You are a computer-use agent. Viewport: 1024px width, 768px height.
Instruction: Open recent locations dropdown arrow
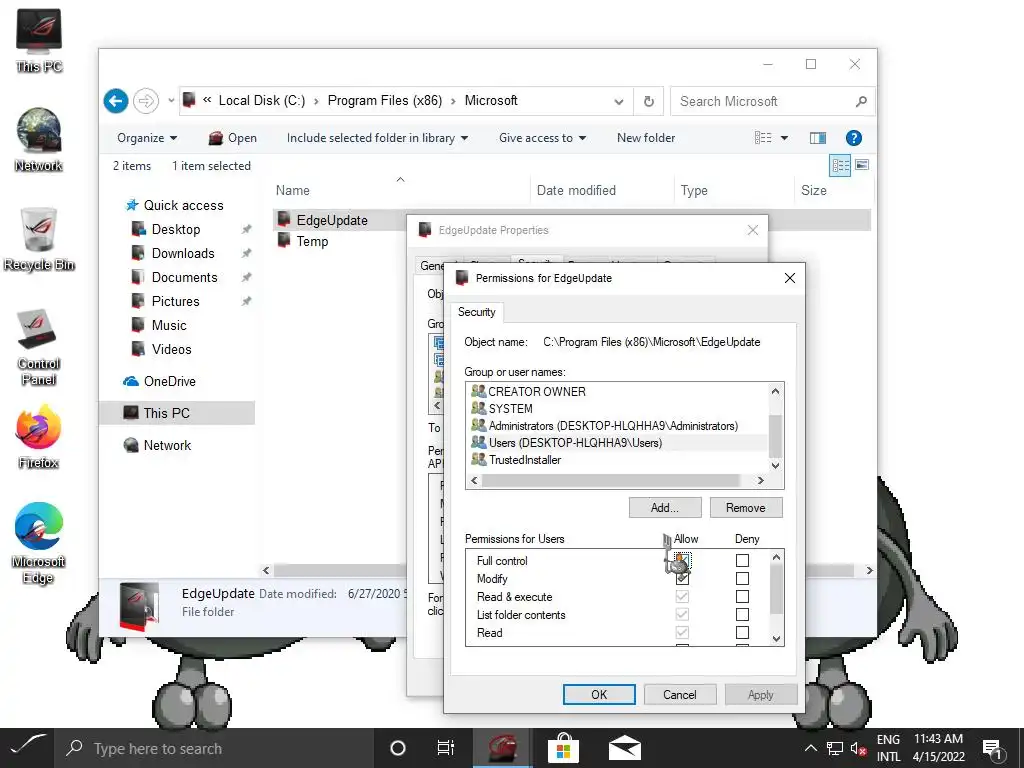pos(171,101)
